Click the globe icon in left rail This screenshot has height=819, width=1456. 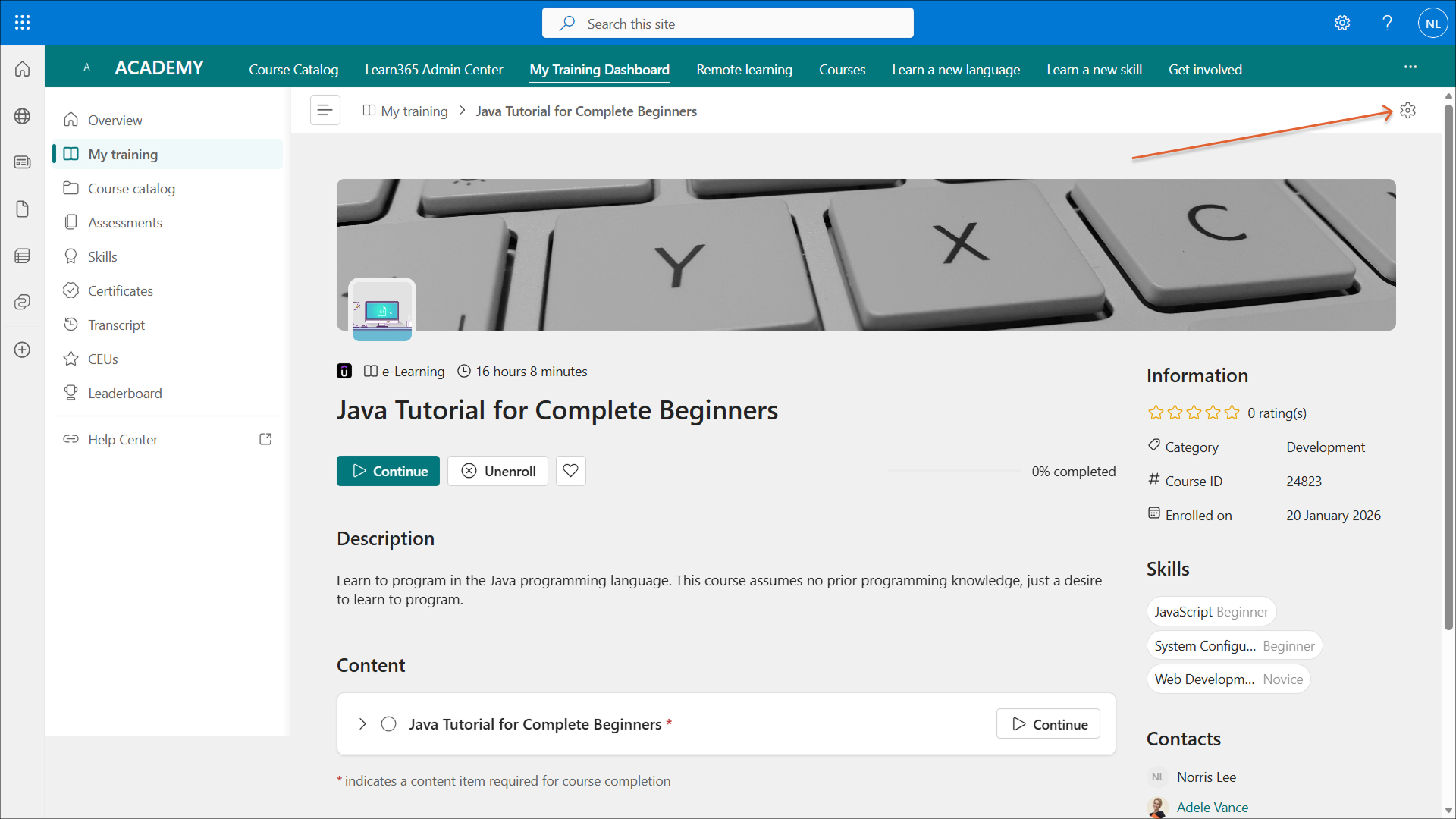[22, 116]
